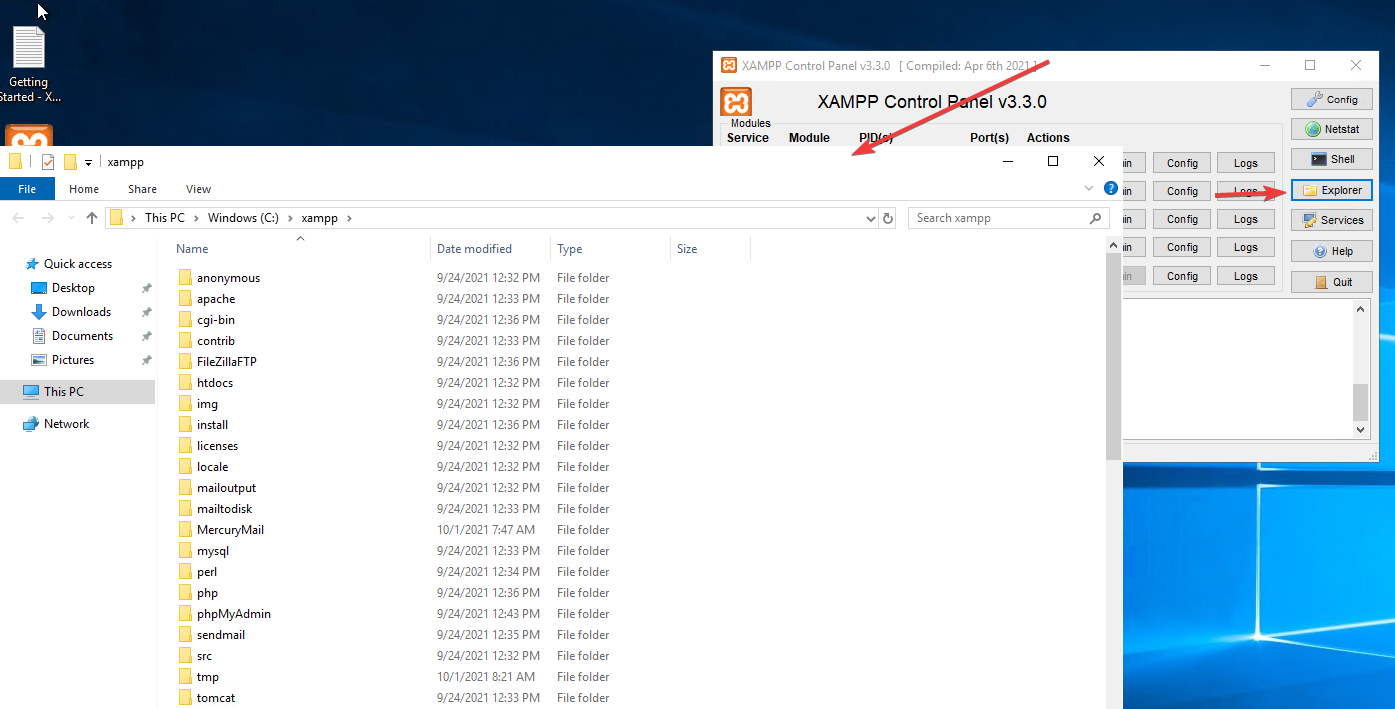Select Desktop in Quick access
The height and width of the screenshot is (709, 1395).
73,288
